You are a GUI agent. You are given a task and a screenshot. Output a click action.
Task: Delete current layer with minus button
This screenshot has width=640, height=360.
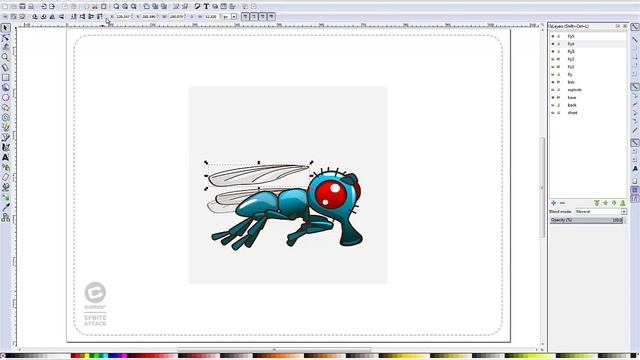coord(562,203)
